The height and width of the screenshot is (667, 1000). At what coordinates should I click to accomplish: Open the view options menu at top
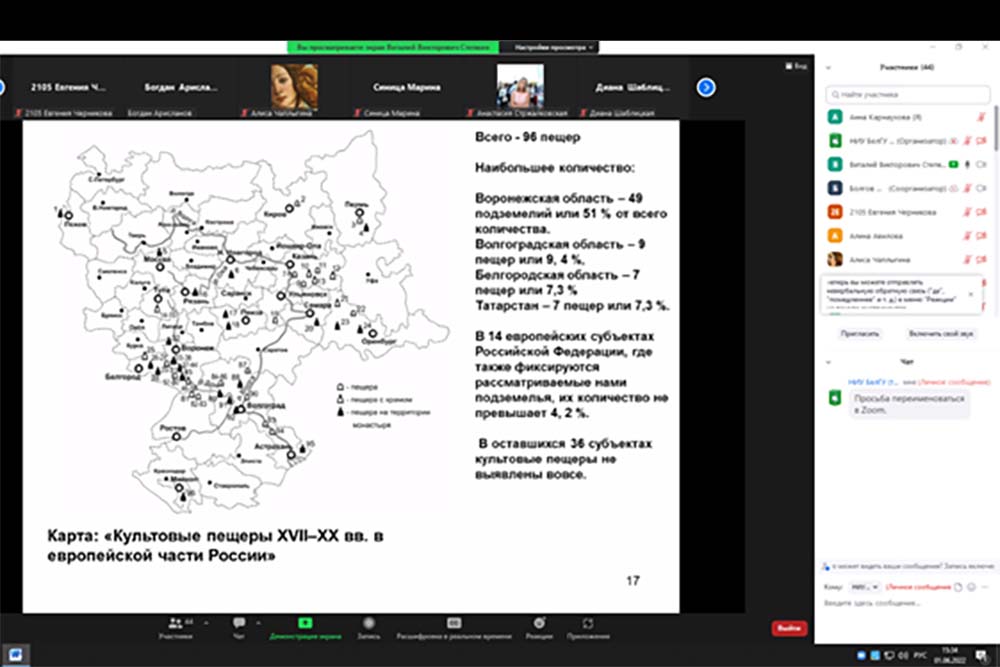[555, 47]
